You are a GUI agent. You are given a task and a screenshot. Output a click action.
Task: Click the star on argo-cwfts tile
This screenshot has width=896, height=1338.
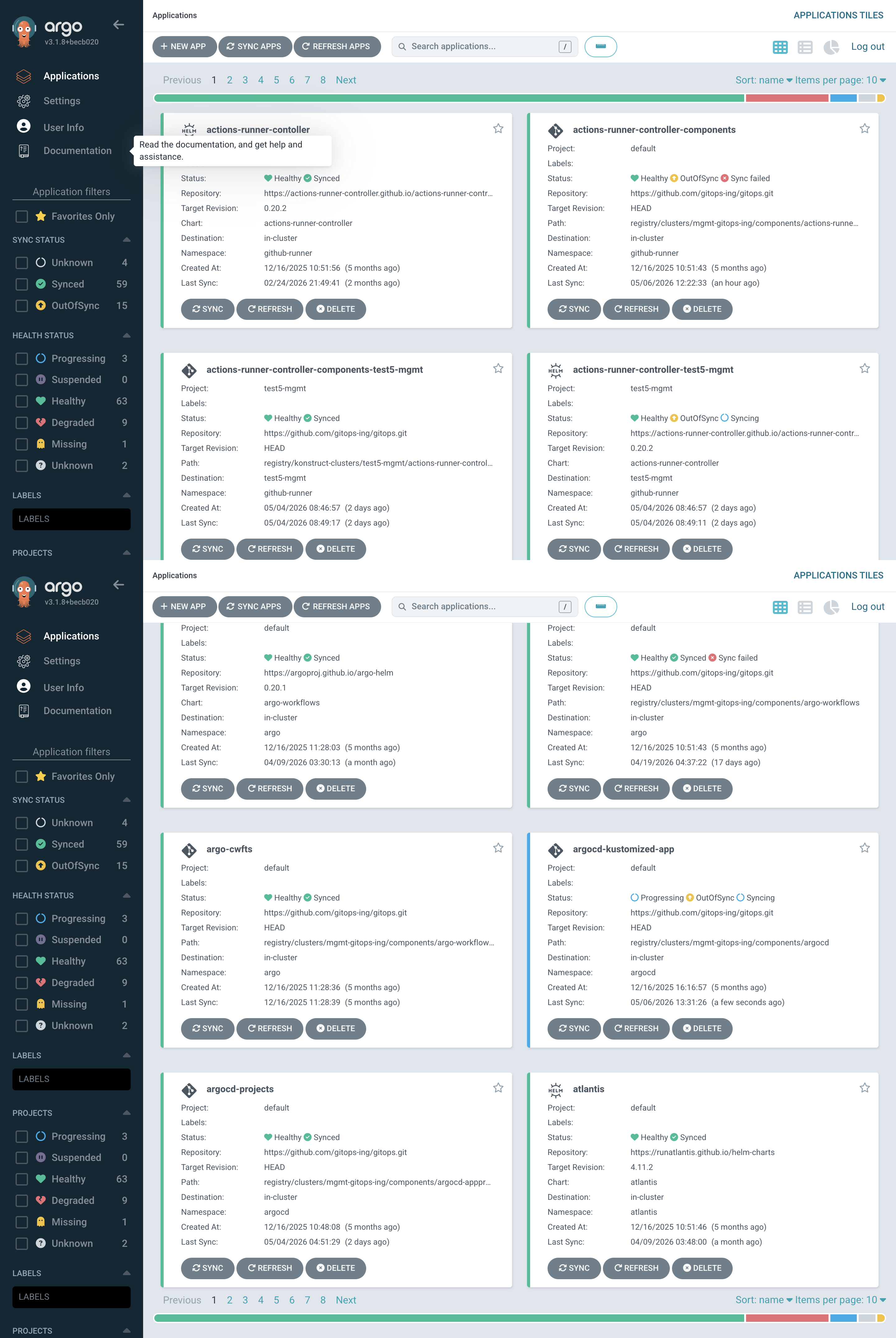click(x=498, y=848)
